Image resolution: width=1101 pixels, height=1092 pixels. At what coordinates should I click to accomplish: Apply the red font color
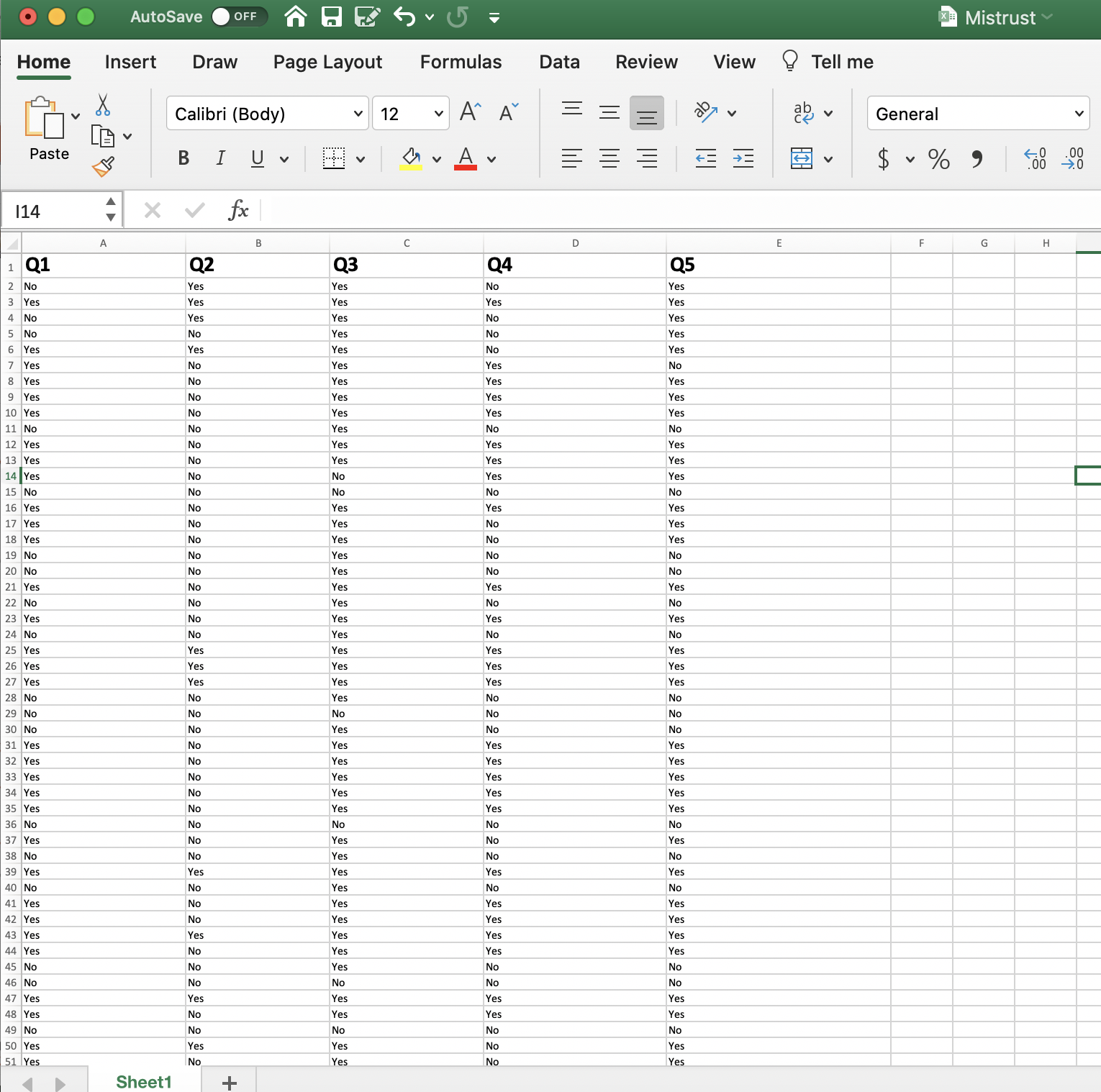pyautogui.click(x=466, y=158)
